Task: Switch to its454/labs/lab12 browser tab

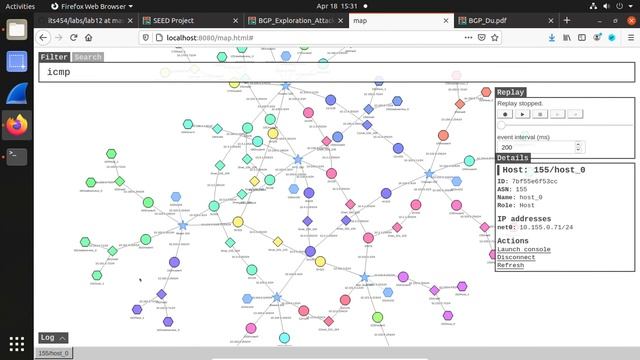Action: pyautogui.click(x=86, y=20)
